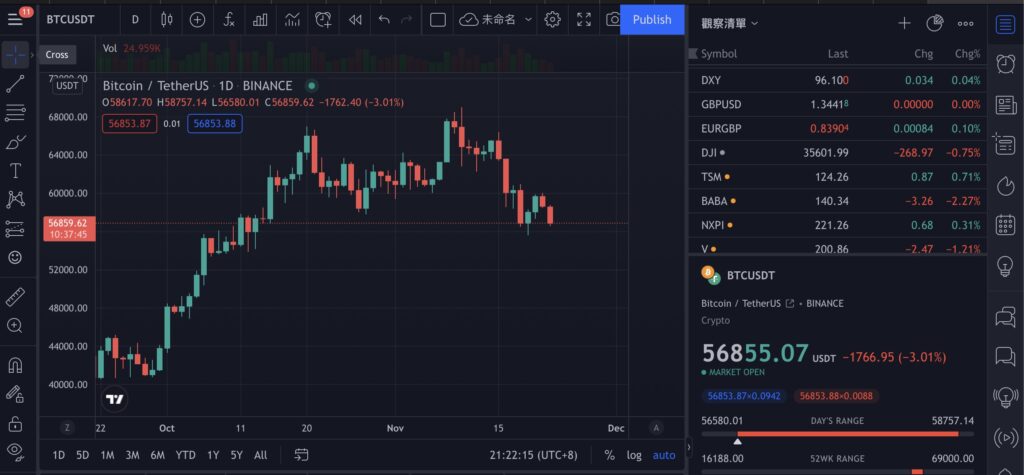Set the time range to 1Y
Screen dimensions: 1024x475
213,455
